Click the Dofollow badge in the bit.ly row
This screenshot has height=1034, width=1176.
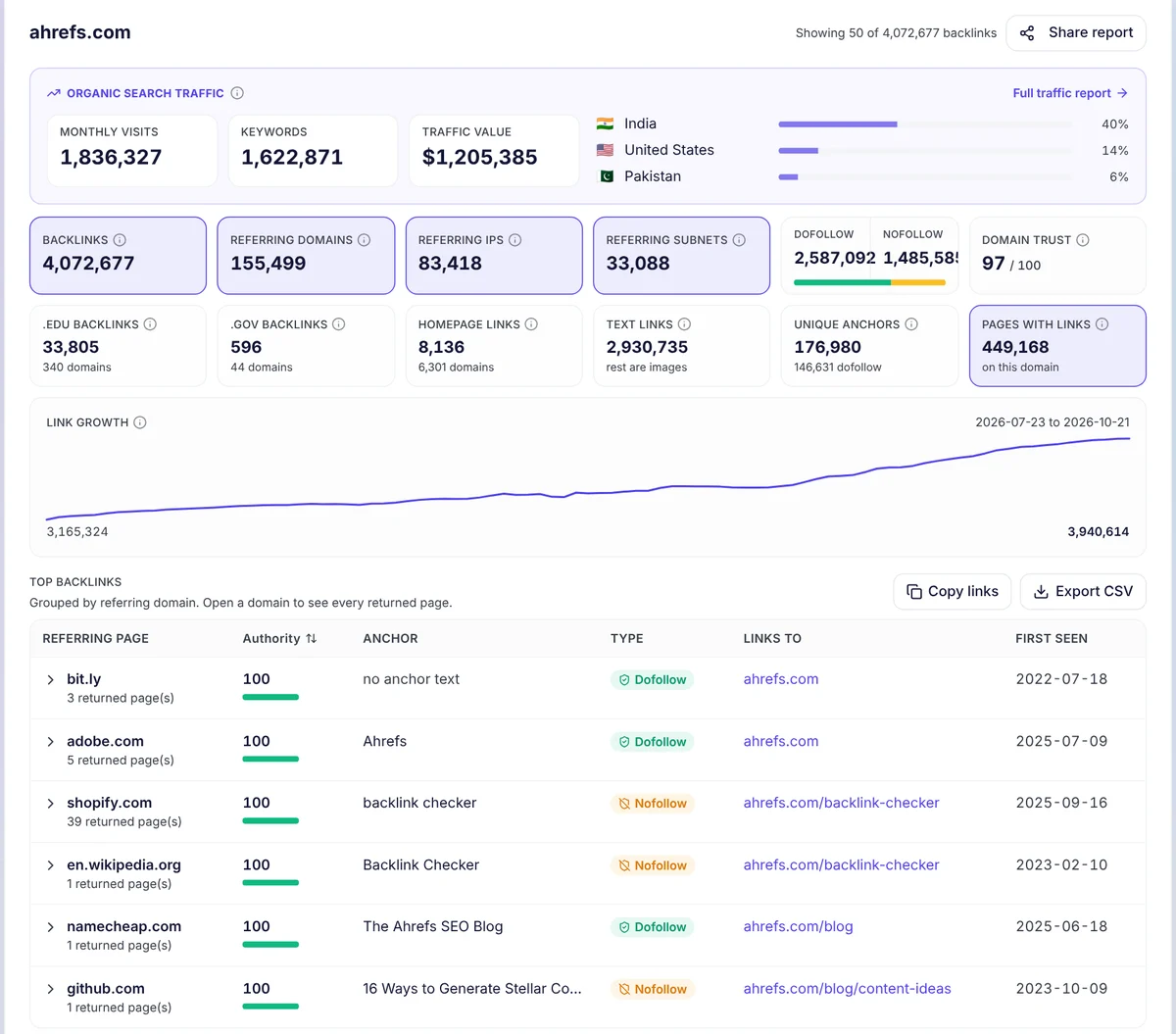(652, 680)
